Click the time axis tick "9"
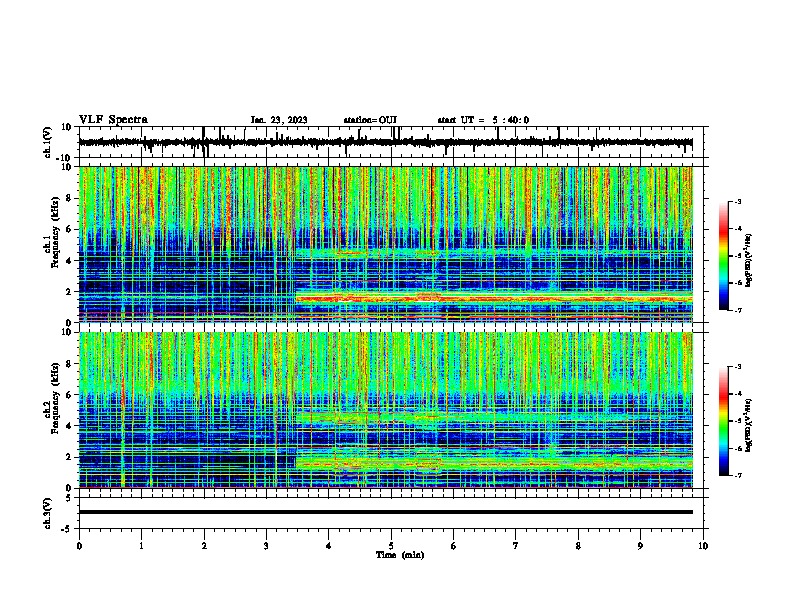Viewport: 792px width, 612px height. 640,546
